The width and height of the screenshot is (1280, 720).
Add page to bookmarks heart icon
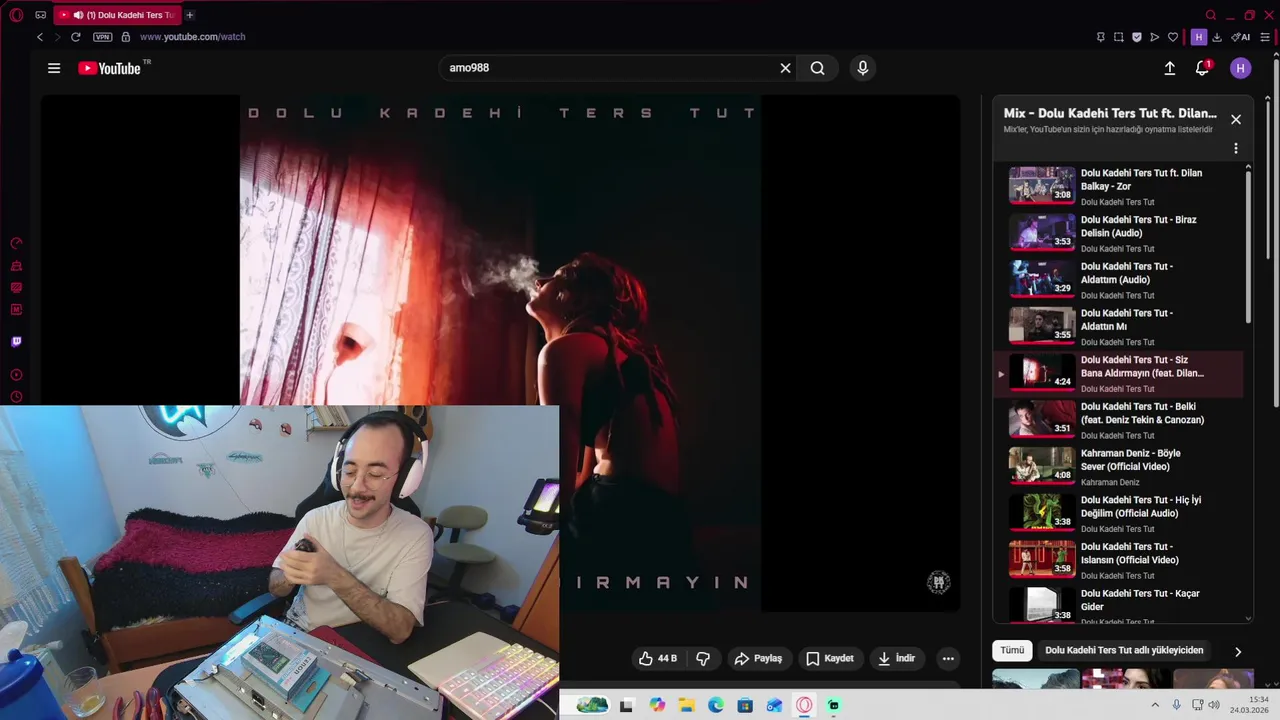pos(1173,37)
